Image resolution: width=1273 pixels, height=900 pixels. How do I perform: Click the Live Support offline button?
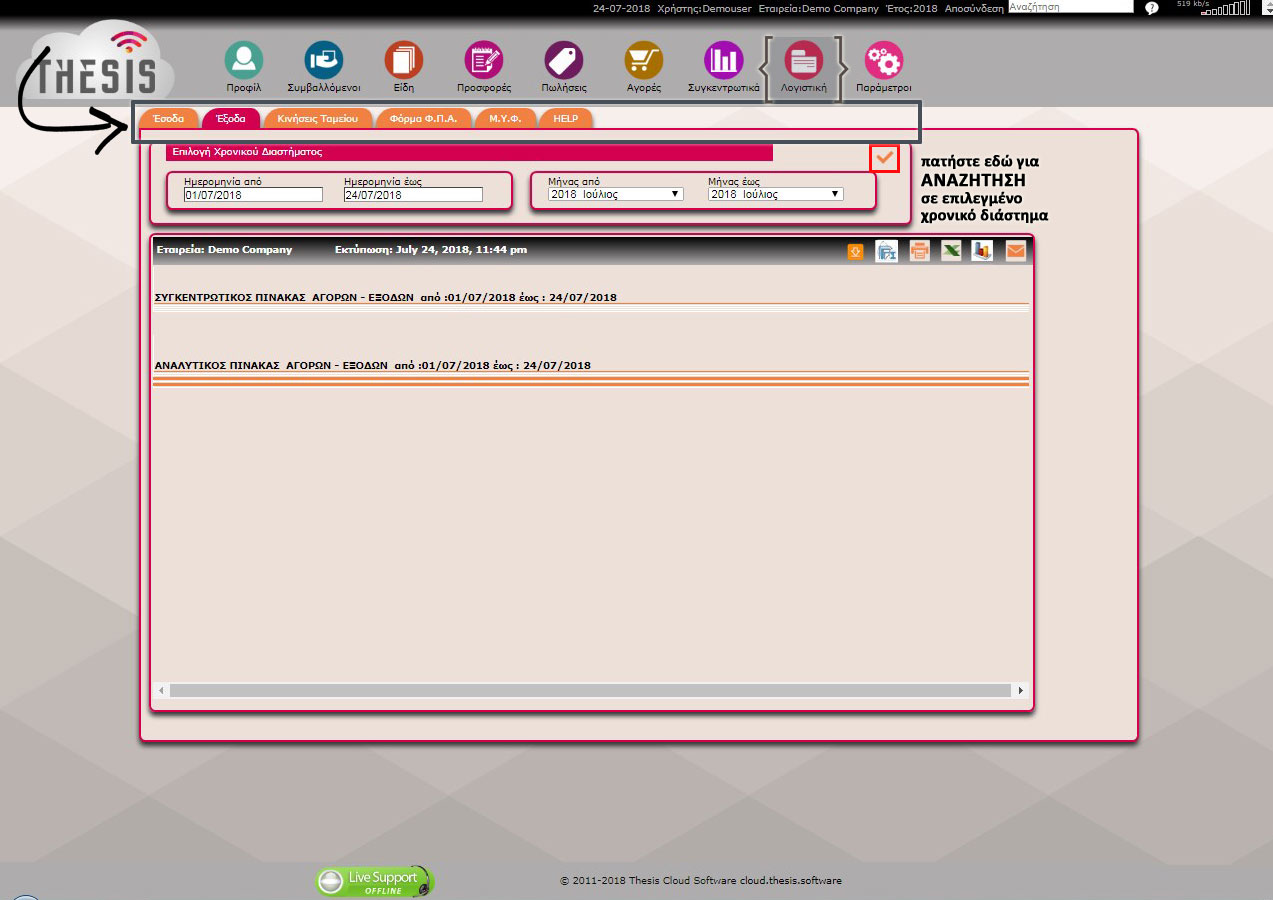(x=375, y=881)
